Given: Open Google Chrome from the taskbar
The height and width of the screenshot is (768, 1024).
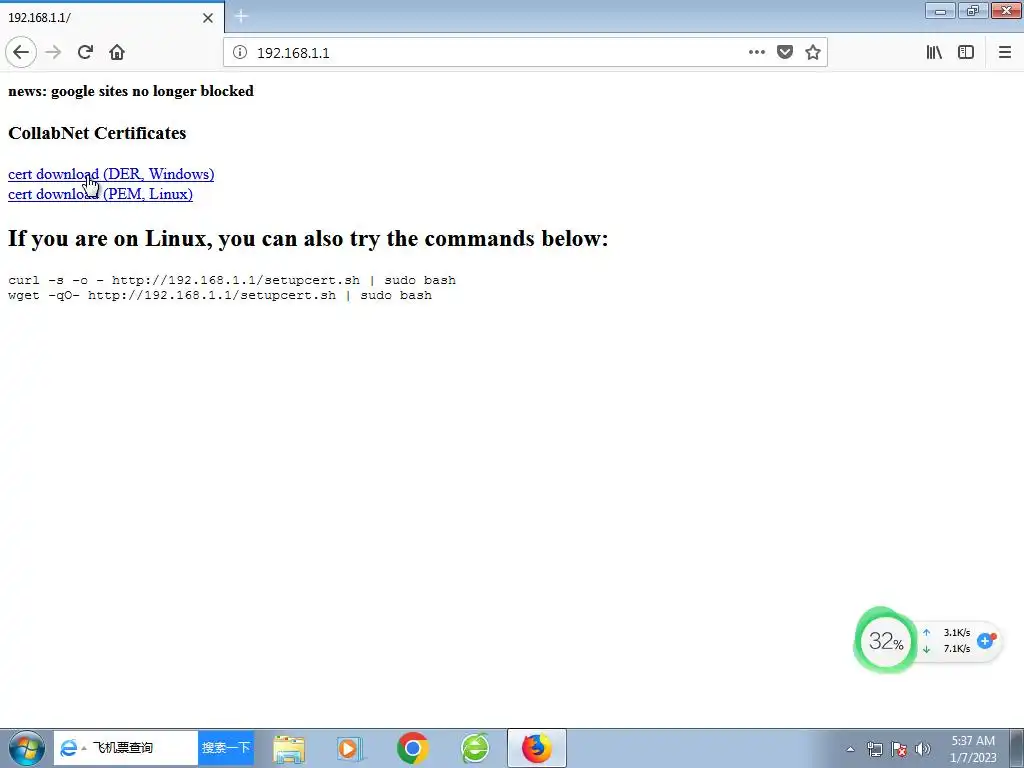Looking at the screenshot, I should (412, 748).
